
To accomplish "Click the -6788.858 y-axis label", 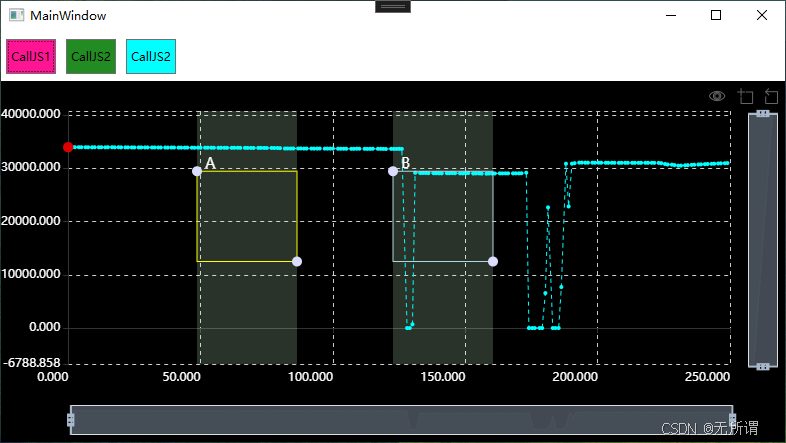I will pos(32,362).
